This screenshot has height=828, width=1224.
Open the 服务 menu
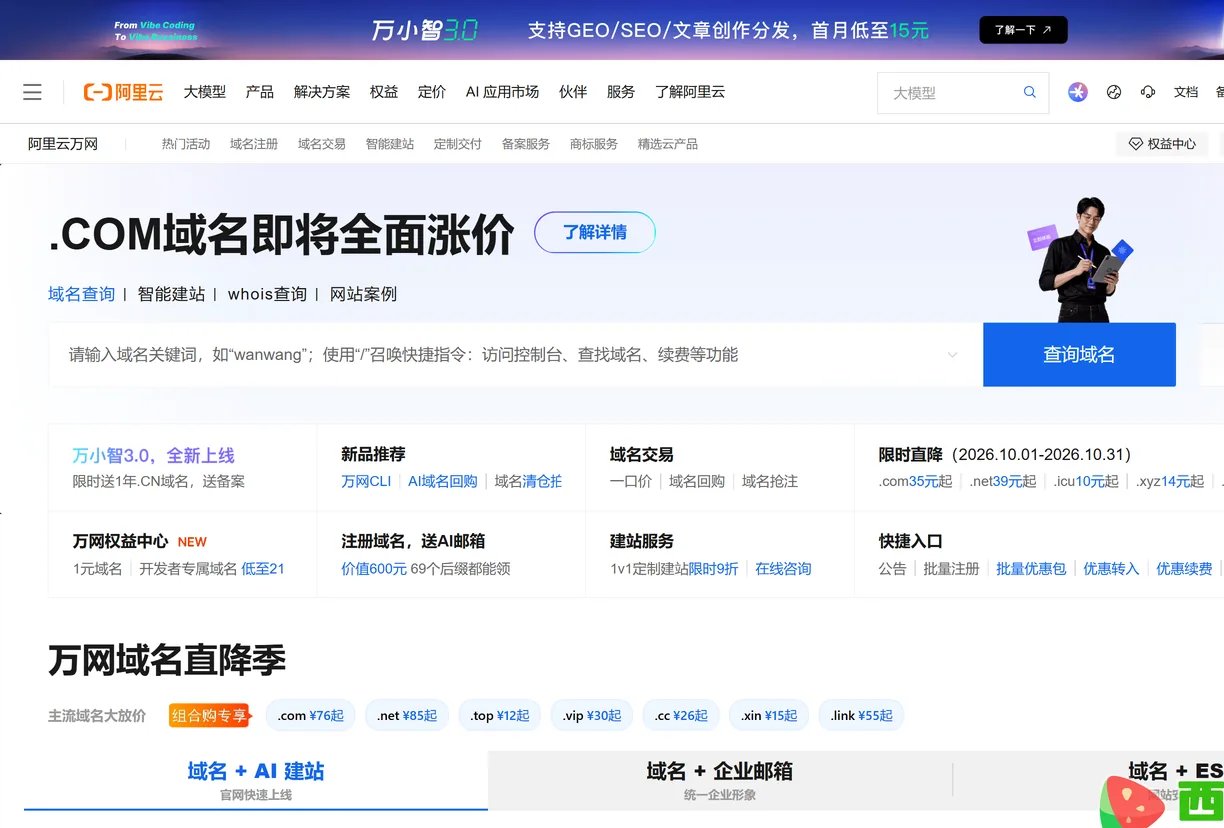[x=621, y=92]
